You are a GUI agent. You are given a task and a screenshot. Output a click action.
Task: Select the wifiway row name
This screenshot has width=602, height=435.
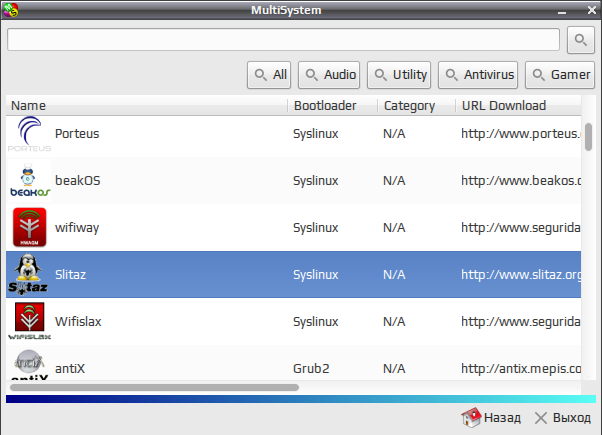[x=77, y=228]
